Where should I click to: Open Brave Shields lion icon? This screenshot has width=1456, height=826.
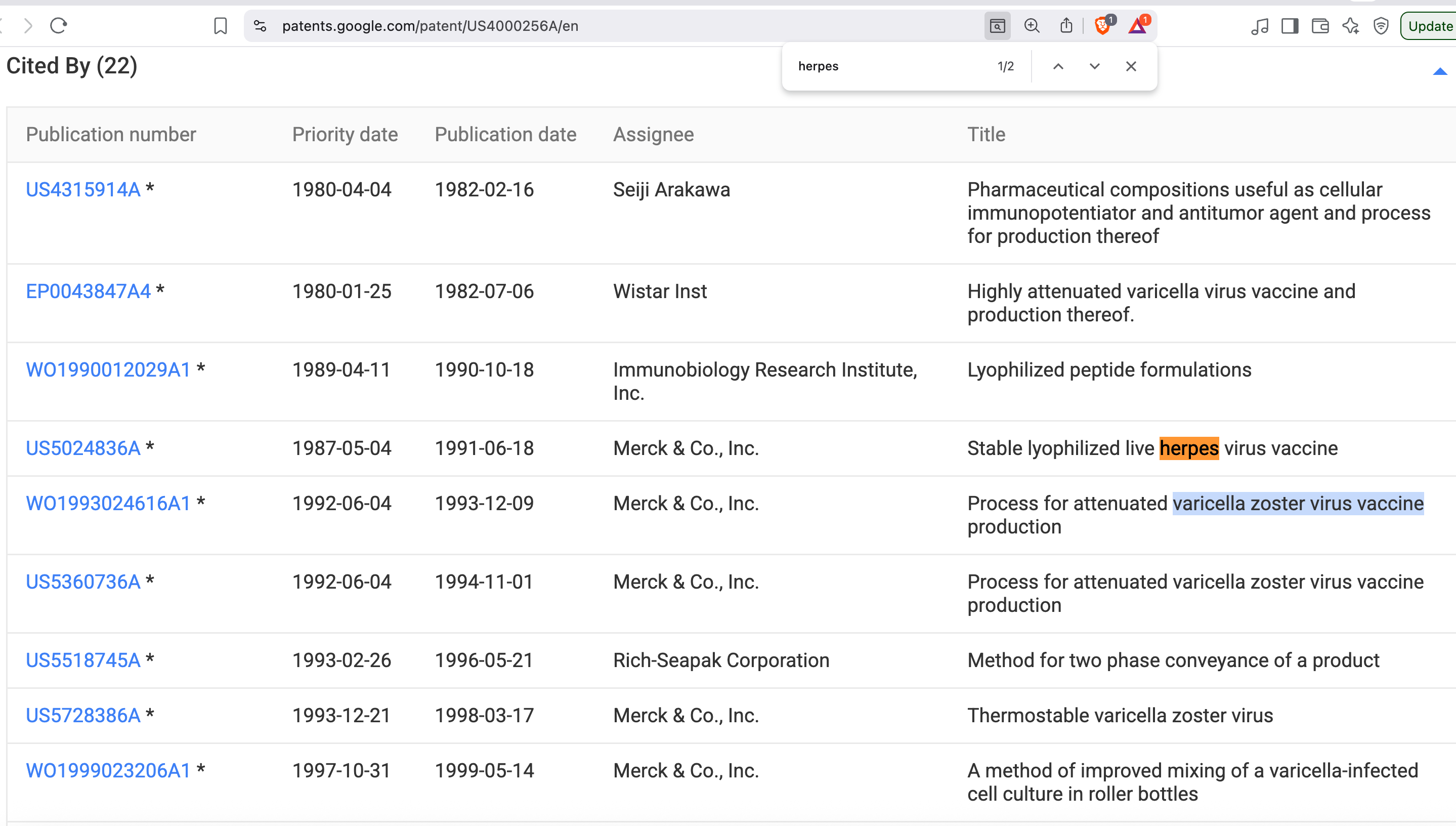point(1102,25)
